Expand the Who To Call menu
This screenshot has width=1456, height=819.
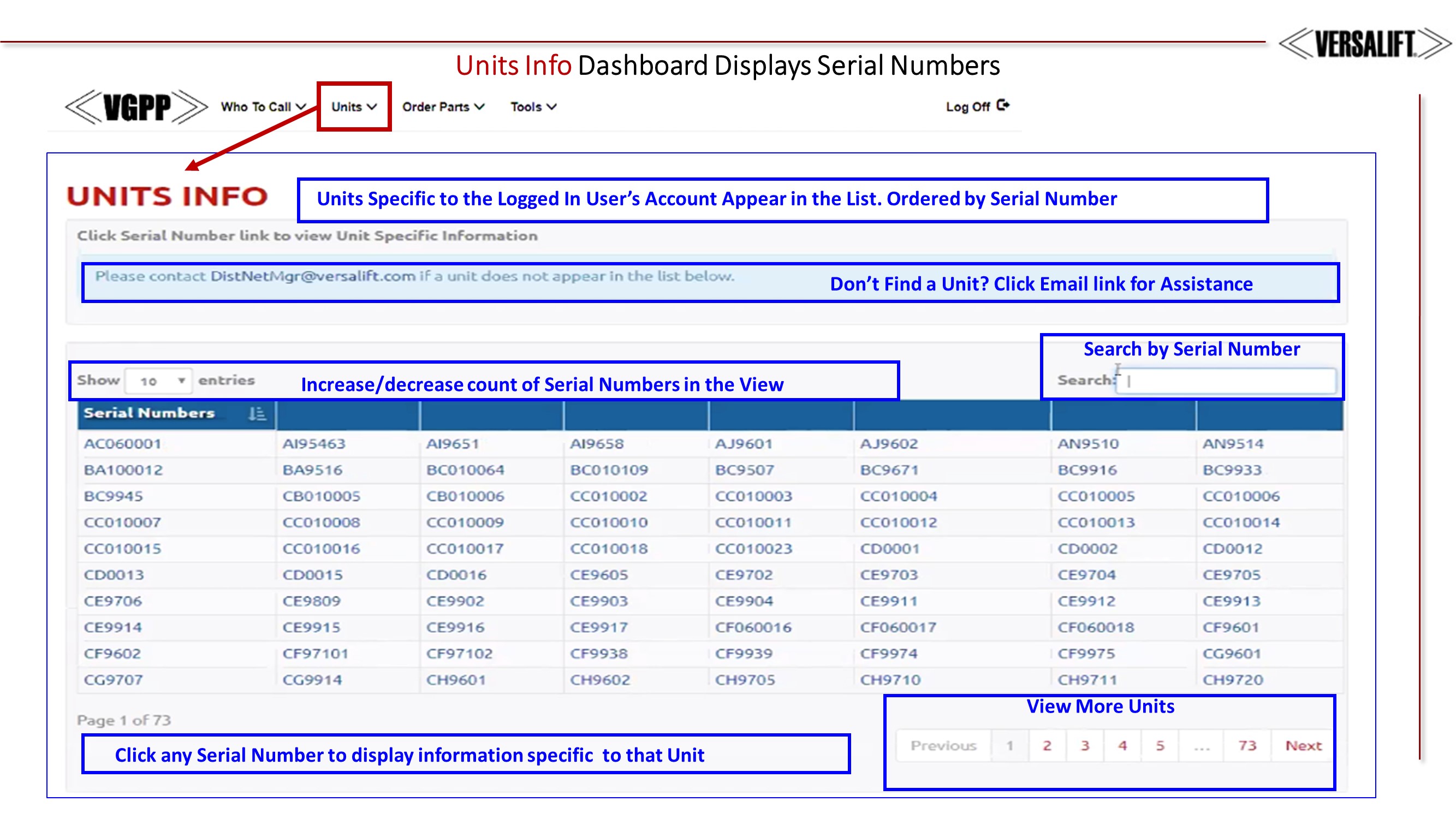263,107
